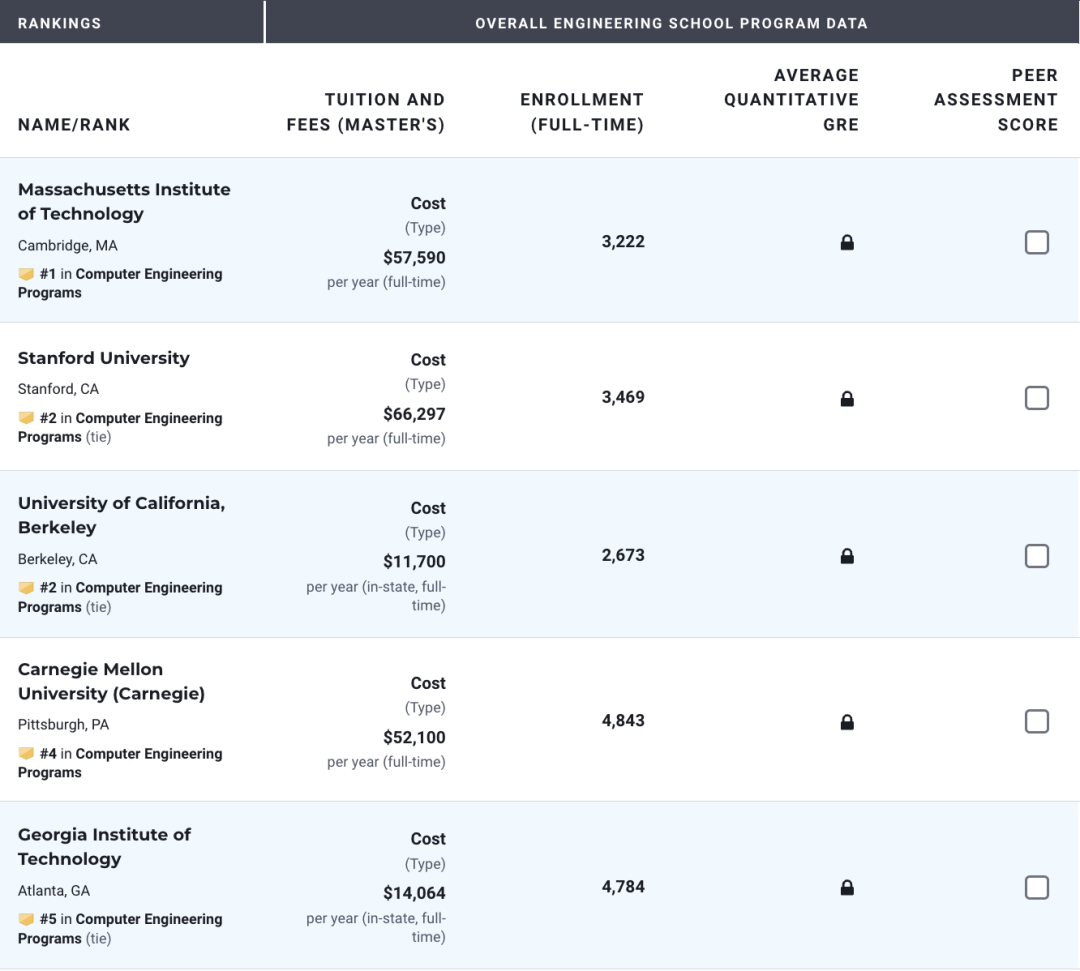Open the Stanford University school link
Image resolution: width=1080 pixels, height=971 pixels.
click(103, 358)
